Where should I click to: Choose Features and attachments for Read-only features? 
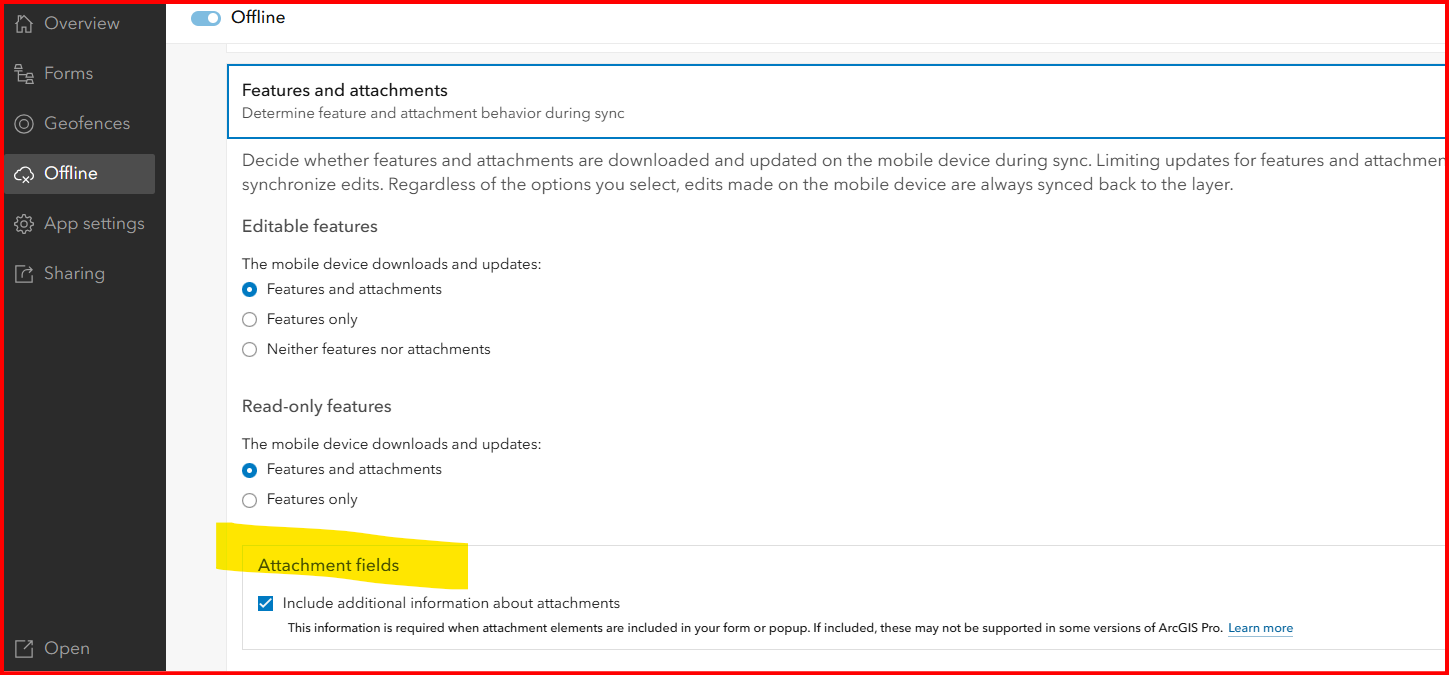coord(250,470)
